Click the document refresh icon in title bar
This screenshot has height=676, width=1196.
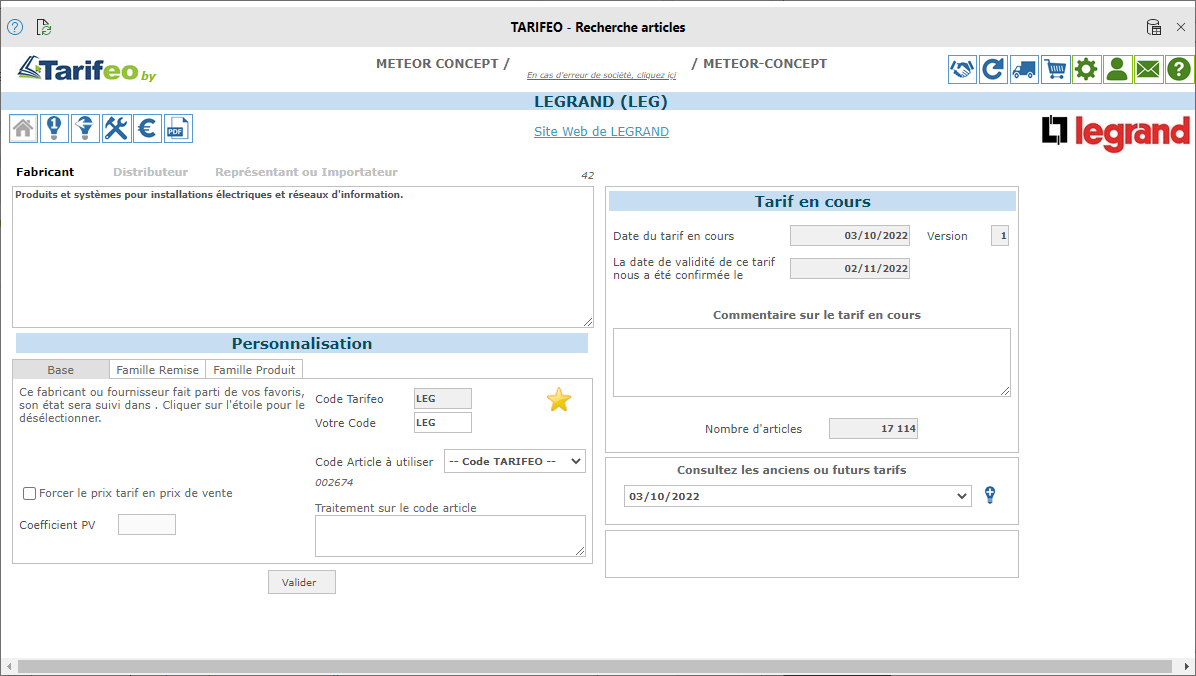(44, 27)
